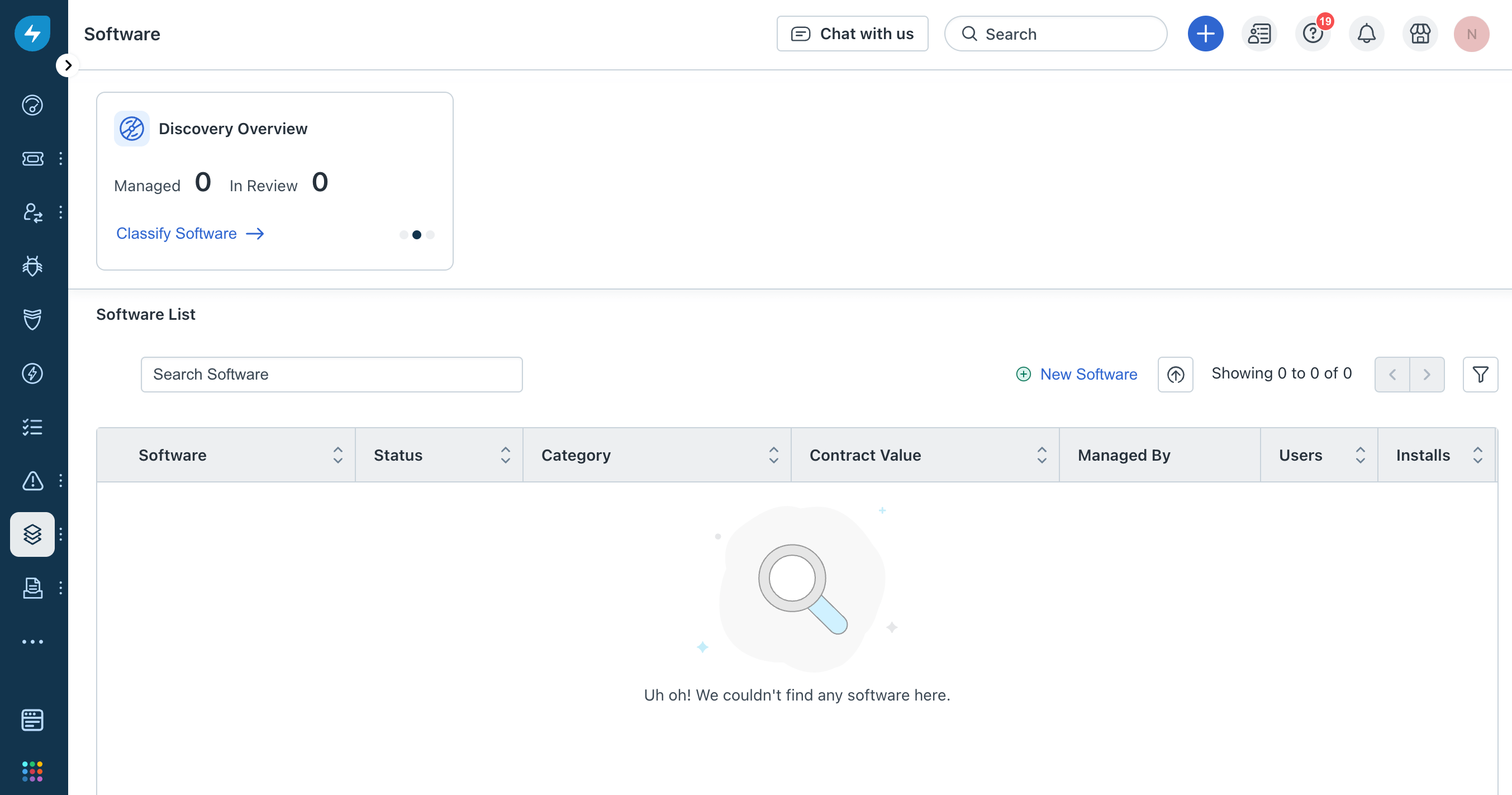The height and width of the screenshot is (795, 1512).
Task: Open the Dashboard gauge icon in sidebar
Action: (32, 105)
